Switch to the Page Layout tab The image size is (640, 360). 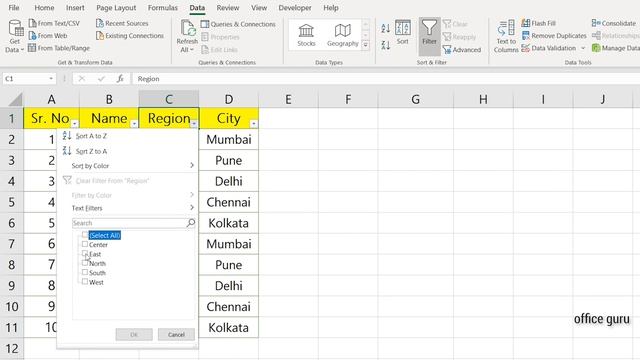[116, 8]
